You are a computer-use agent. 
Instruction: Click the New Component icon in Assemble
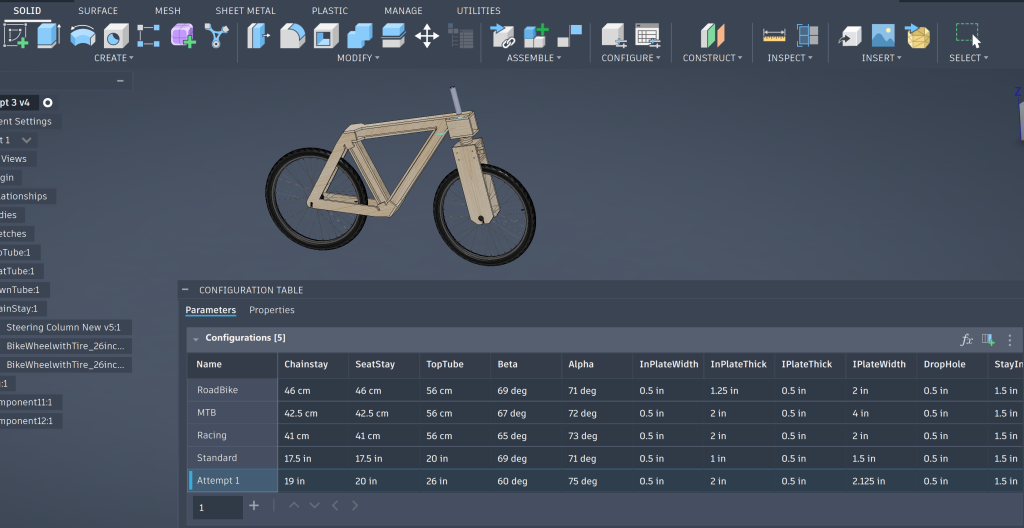(x=536, y=36)
